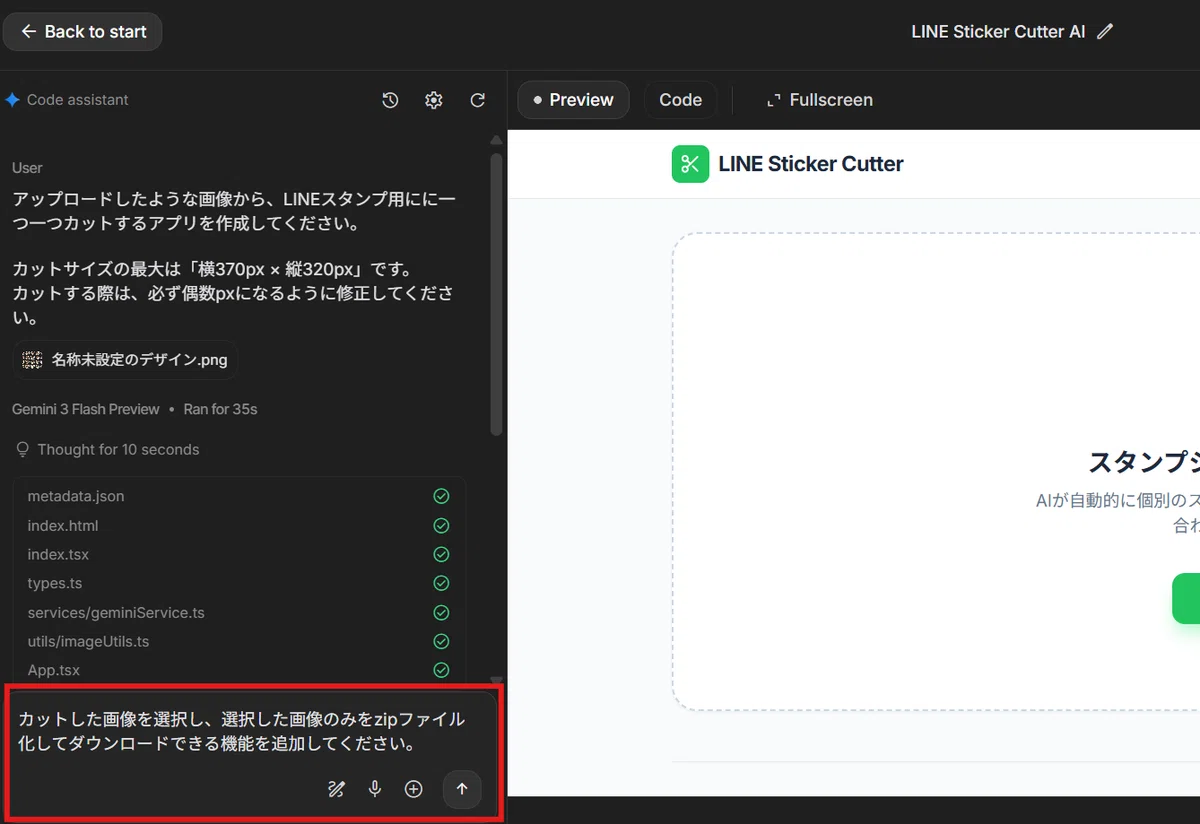Click the light bulb thought icon
Screen dimensions: 1200x824
[x=23, y=450]
